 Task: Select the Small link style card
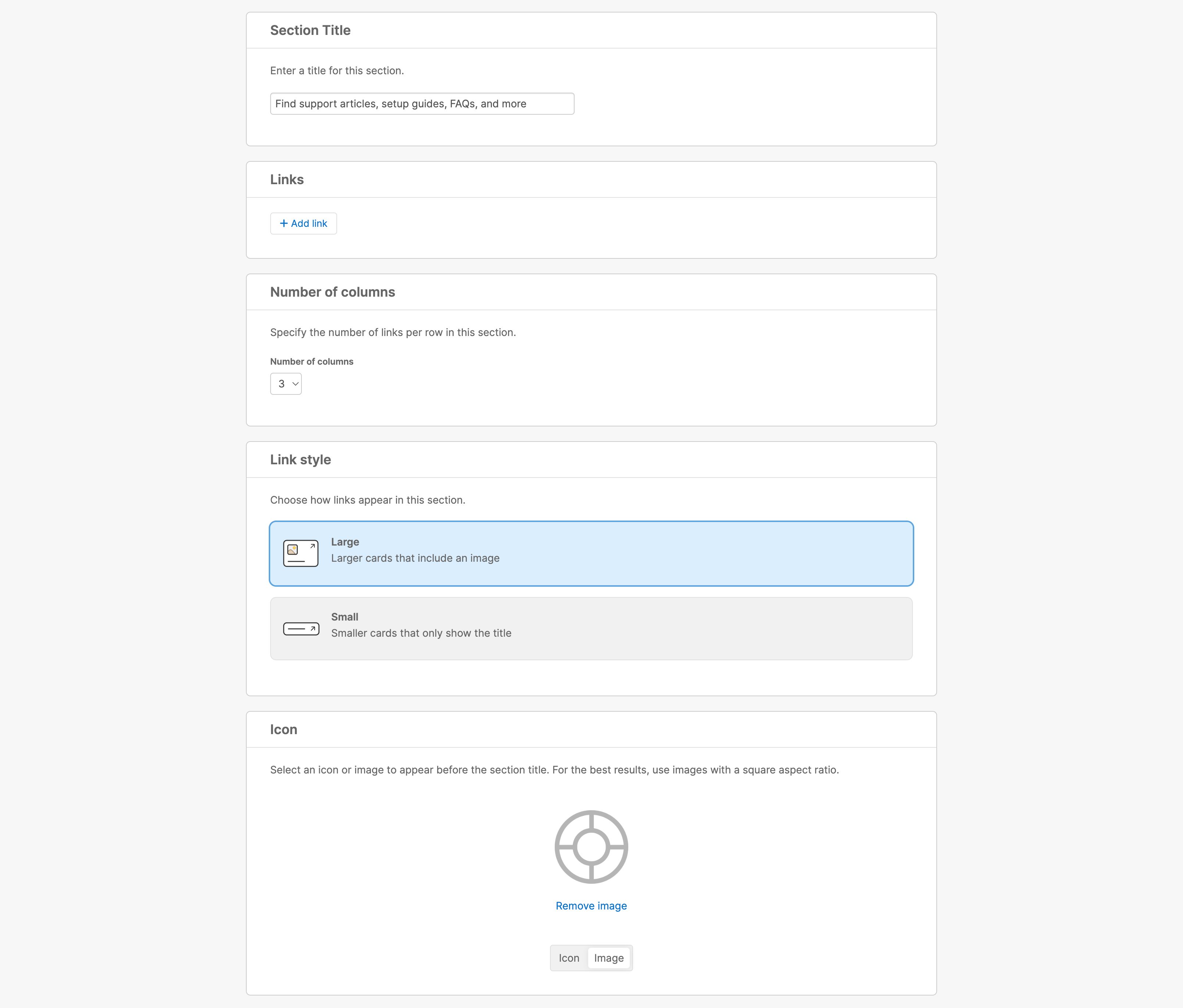click(591, 628)
